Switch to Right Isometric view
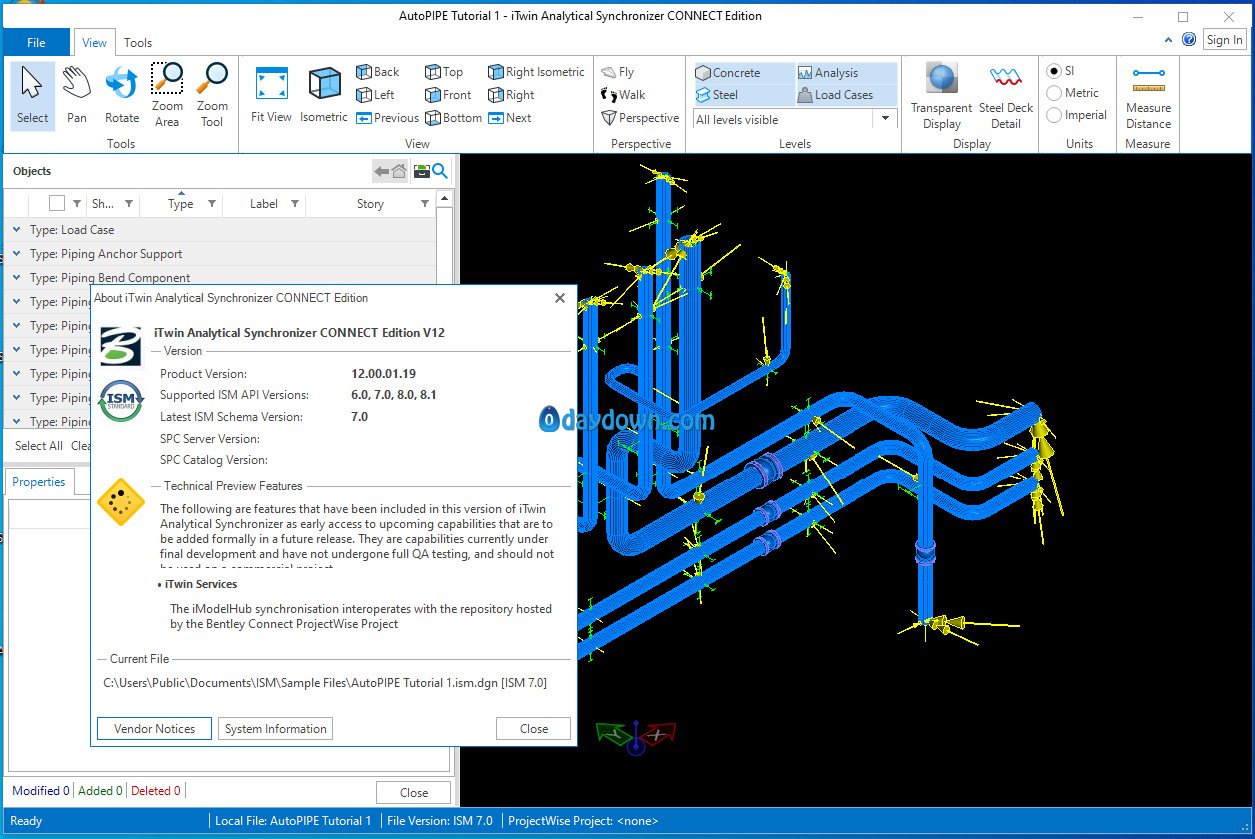1255x839 pixels. (536, 72)
